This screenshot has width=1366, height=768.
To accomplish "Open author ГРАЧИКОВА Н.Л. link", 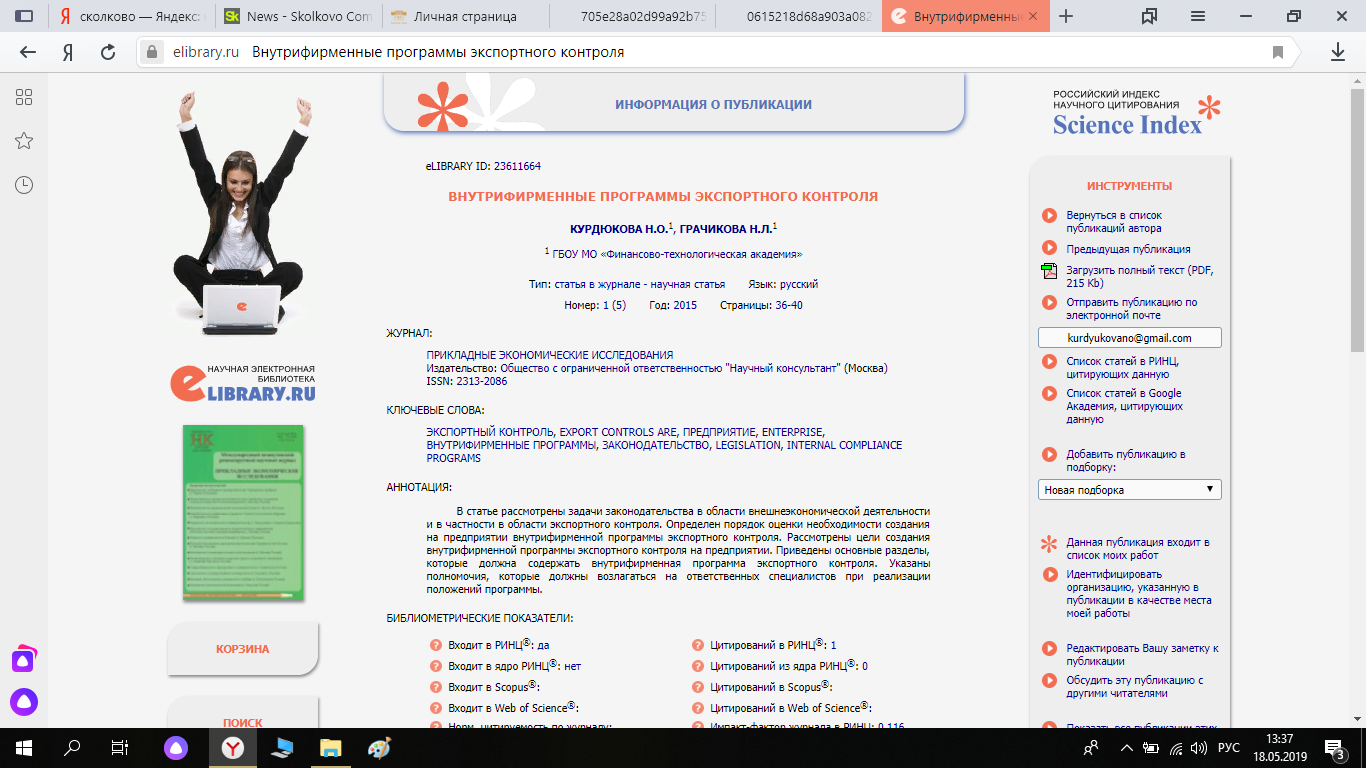I will pyautogui.click(x=725, y=229).
